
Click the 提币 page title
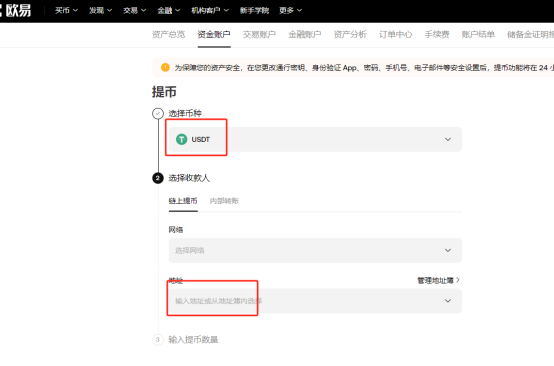(164, 92)
